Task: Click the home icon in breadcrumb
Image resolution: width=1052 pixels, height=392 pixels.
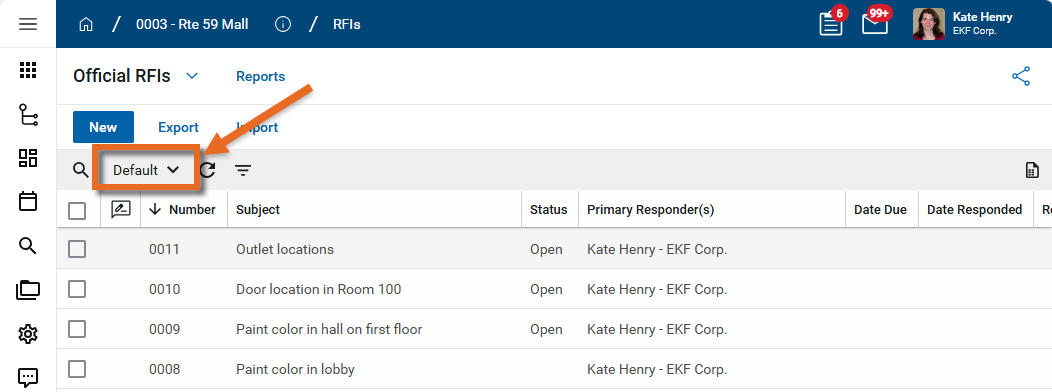Action: pos(86,25)
